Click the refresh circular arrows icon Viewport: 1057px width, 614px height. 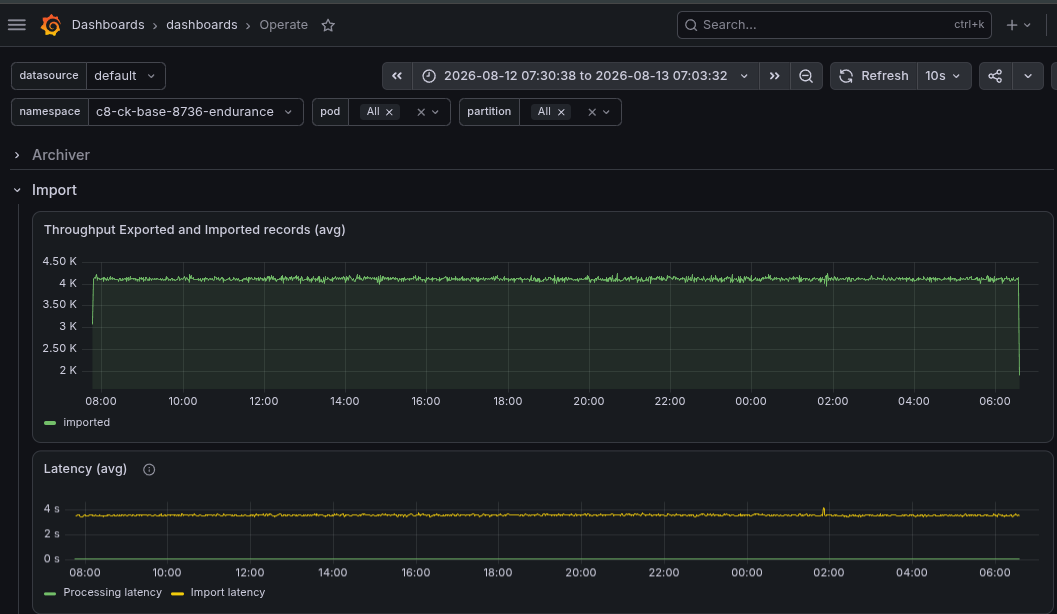(x=846, y=76)
